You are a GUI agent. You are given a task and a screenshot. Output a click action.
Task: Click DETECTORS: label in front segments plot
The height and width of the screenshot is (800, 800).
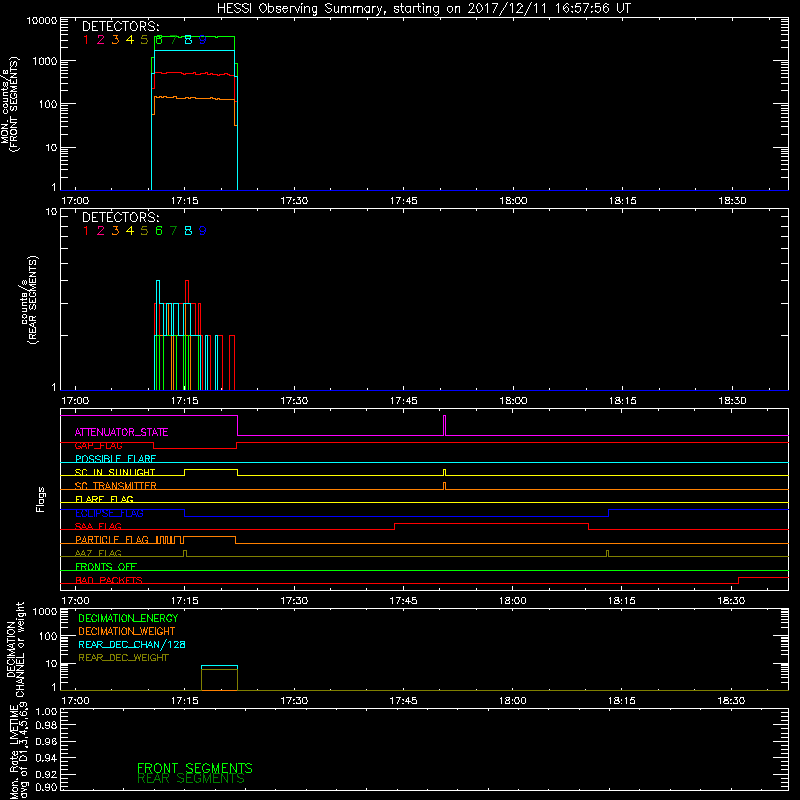tap(121, 27)
